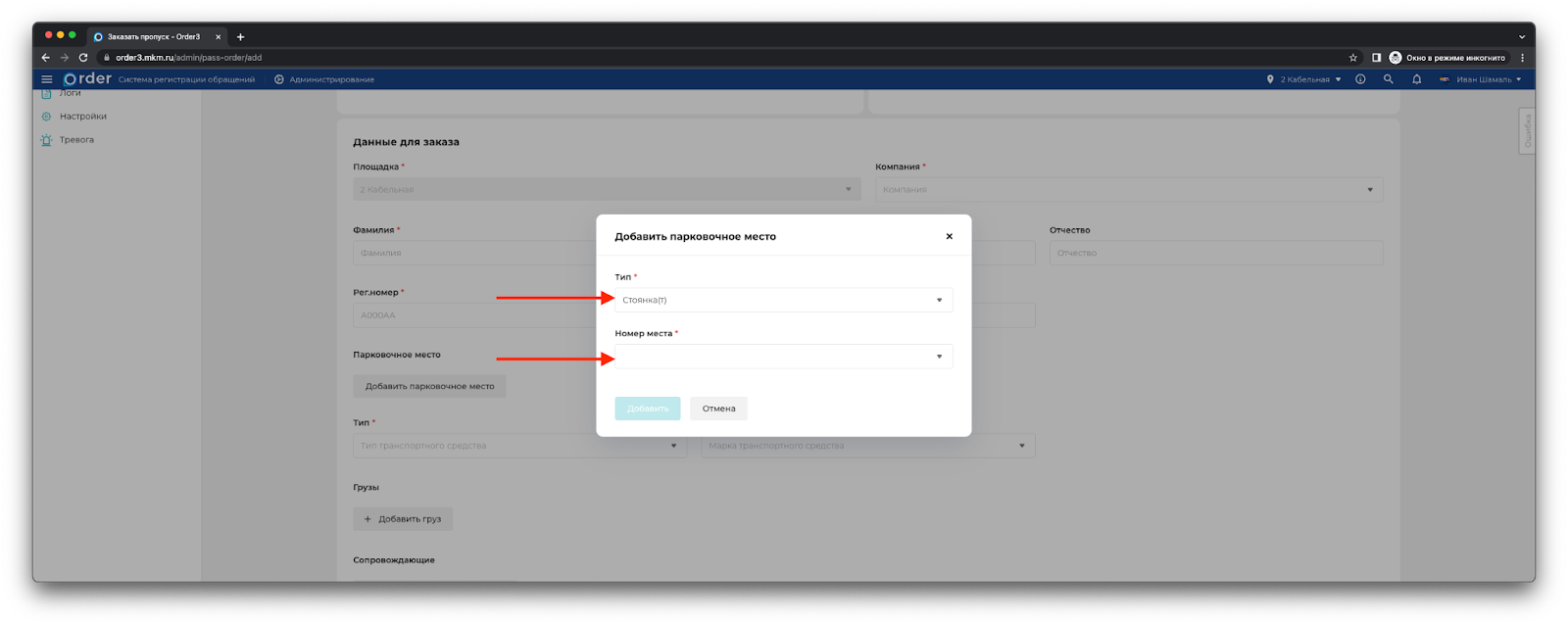The width and height of the screenshot is (1568, 625).
Task: Close the add parking space dialog
Action: click(949, 236)
